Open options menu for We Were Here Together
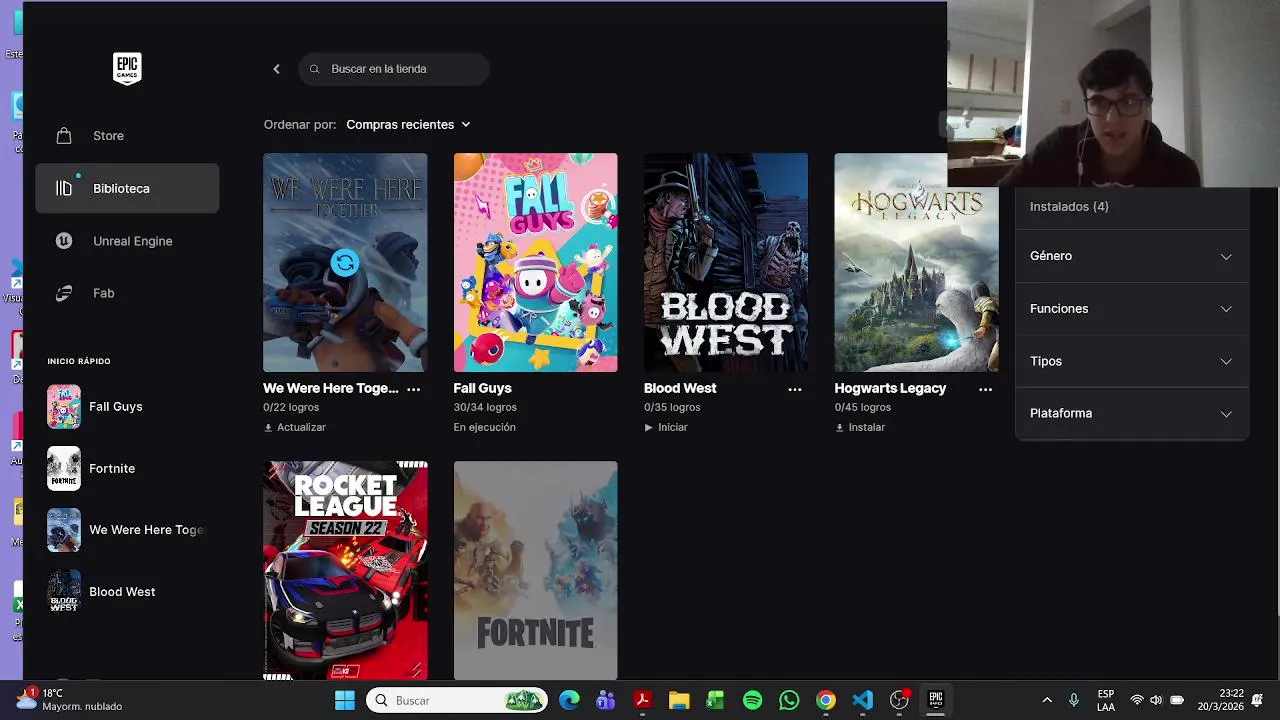This screenshot has width=1280, height=720. [414, 389]
